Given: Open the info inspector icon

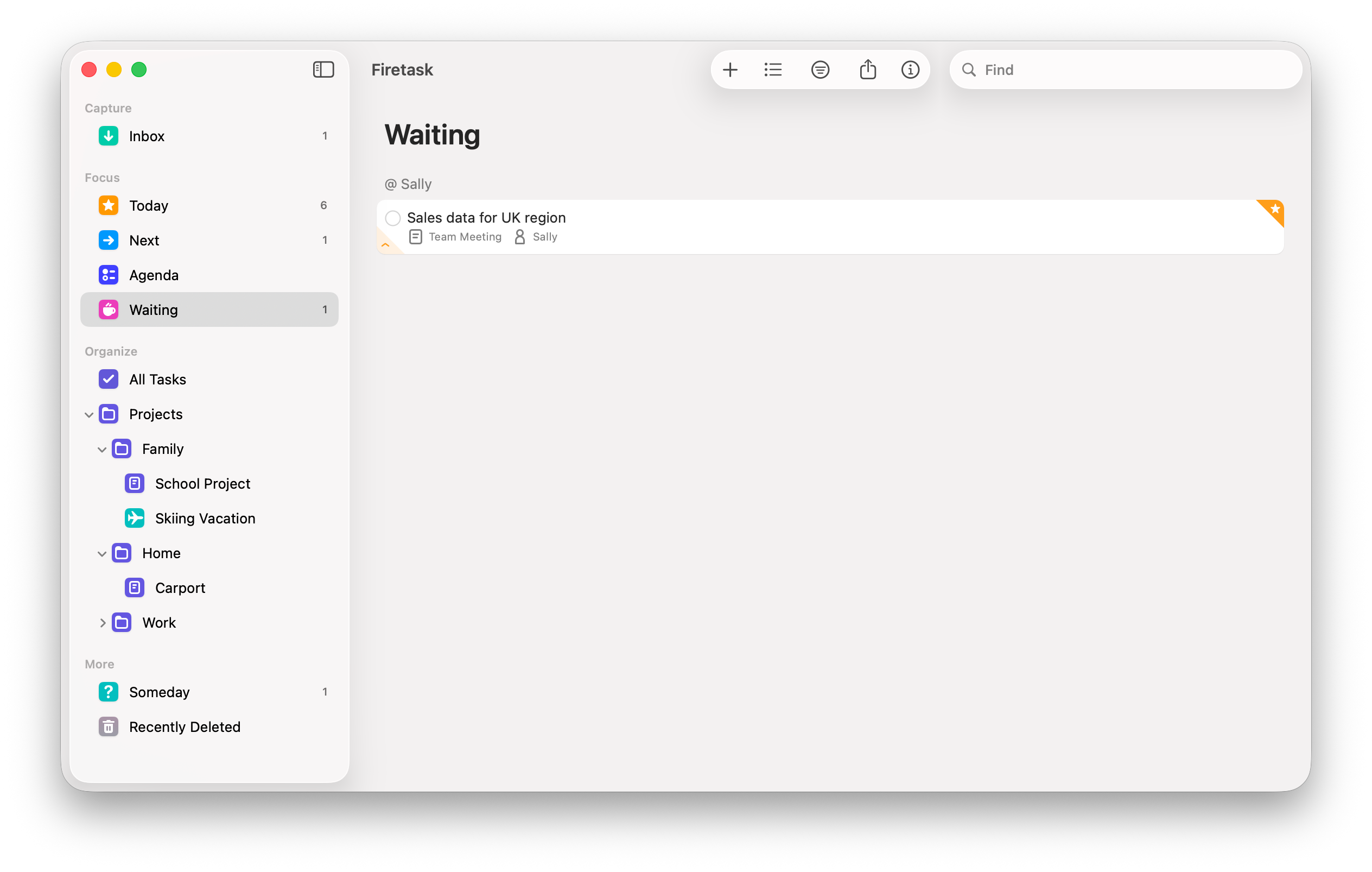Looking at the screenshot, I should (x=910, y=70).
